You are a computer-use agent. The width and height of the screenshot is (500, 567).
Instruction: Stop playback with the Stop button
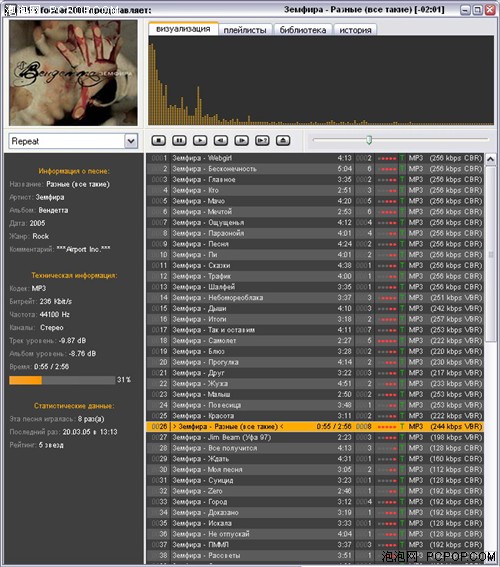[158, 140]
